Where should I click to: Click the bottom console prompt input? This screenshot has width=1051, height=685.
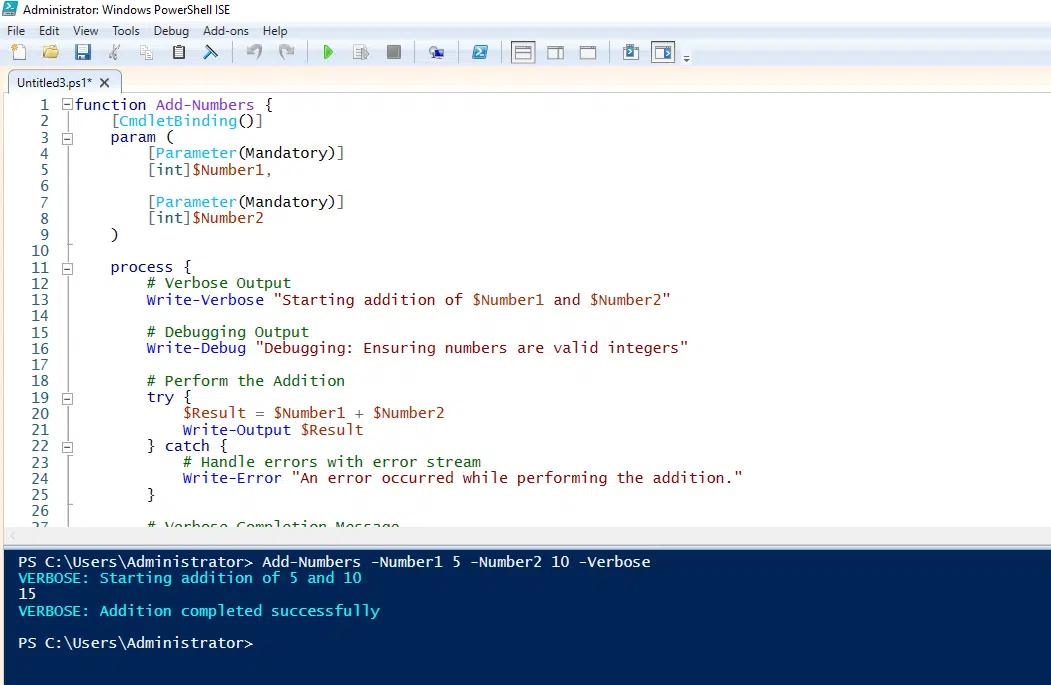pyautogui.click(x=135, y=643)
